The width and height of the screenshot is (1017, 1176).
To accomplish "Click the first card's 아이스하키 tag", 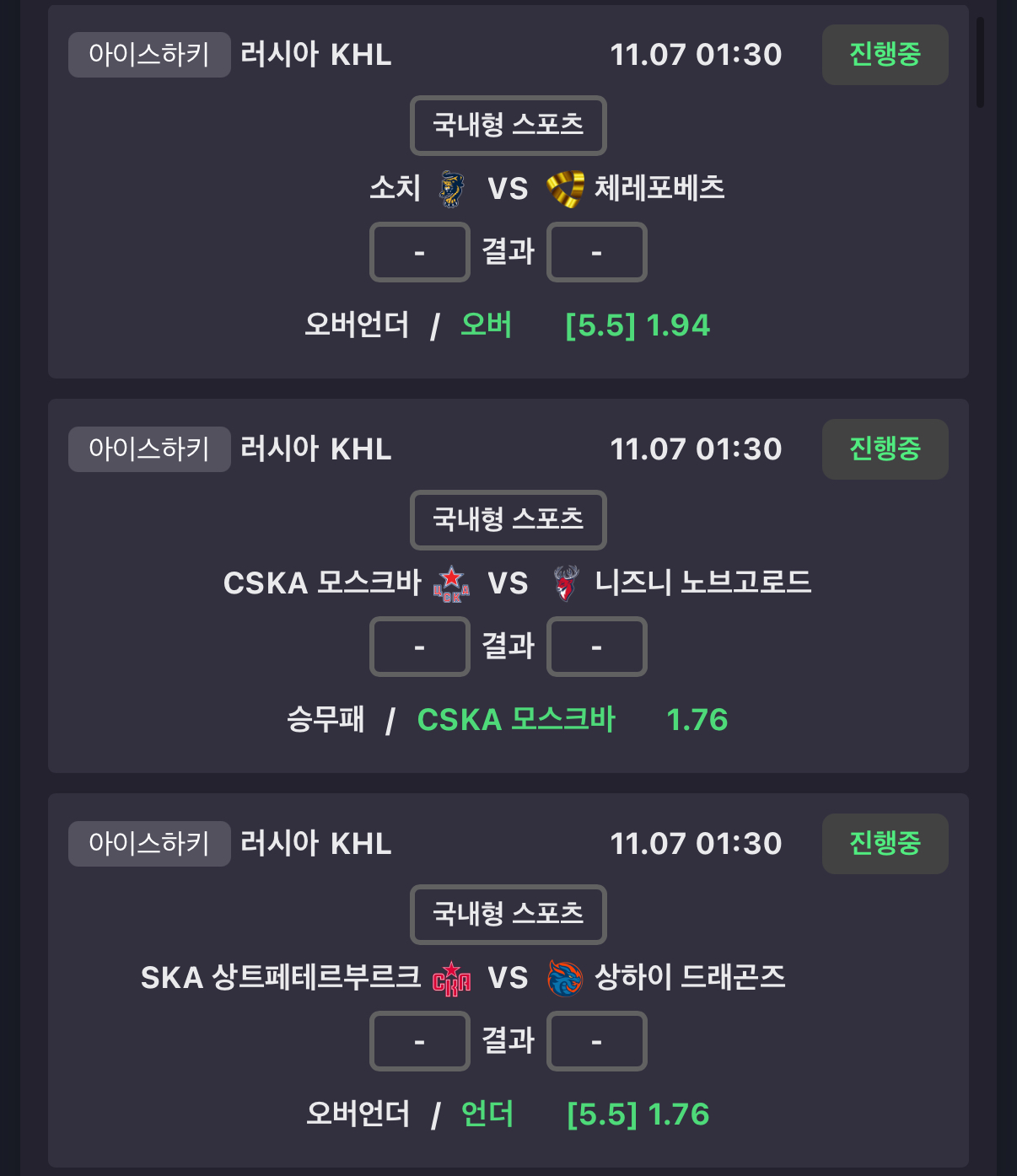I will pyautogui.click(x=149, y=55).
